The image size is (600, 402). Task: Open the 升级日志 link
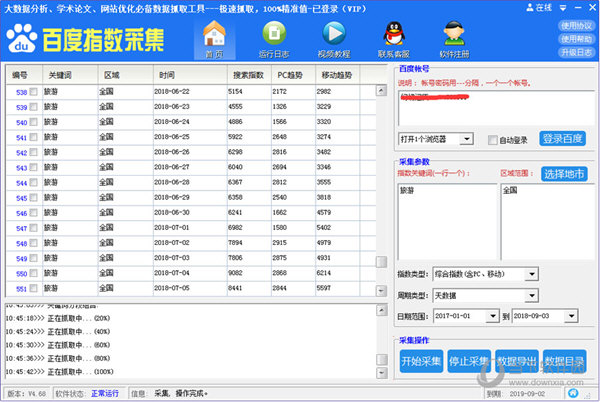pyautogui.click(x=577, y=52)
